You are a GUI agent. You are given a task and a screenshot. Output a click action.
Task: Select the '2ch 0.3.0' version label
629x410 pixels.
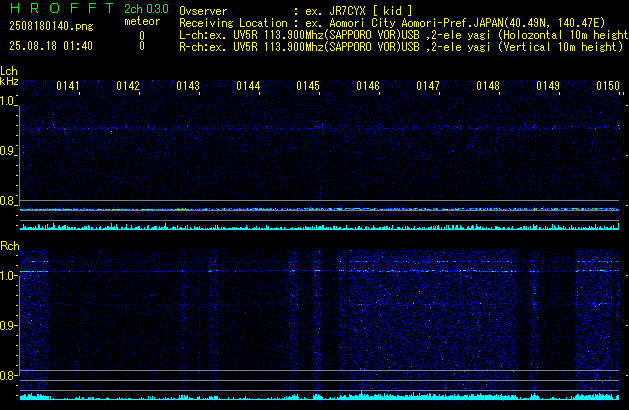pos(146,9)
